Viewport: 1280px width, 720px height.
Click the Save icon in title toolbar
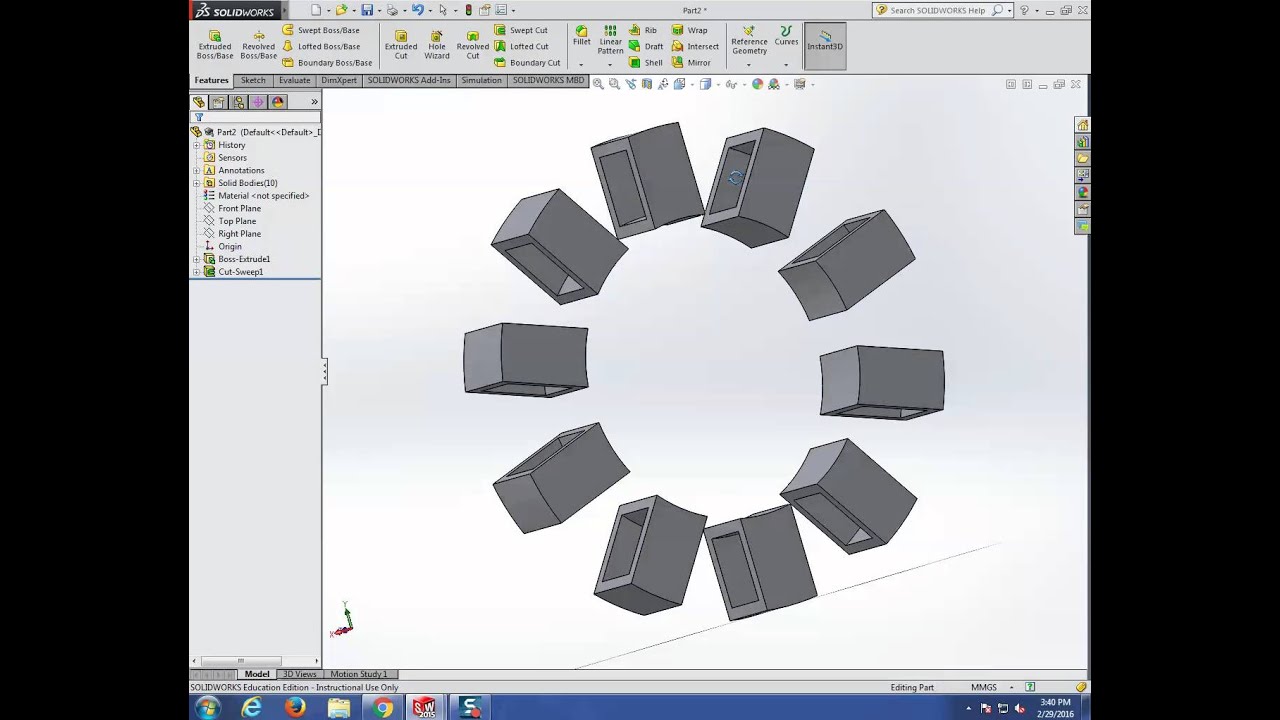[367, 10]
